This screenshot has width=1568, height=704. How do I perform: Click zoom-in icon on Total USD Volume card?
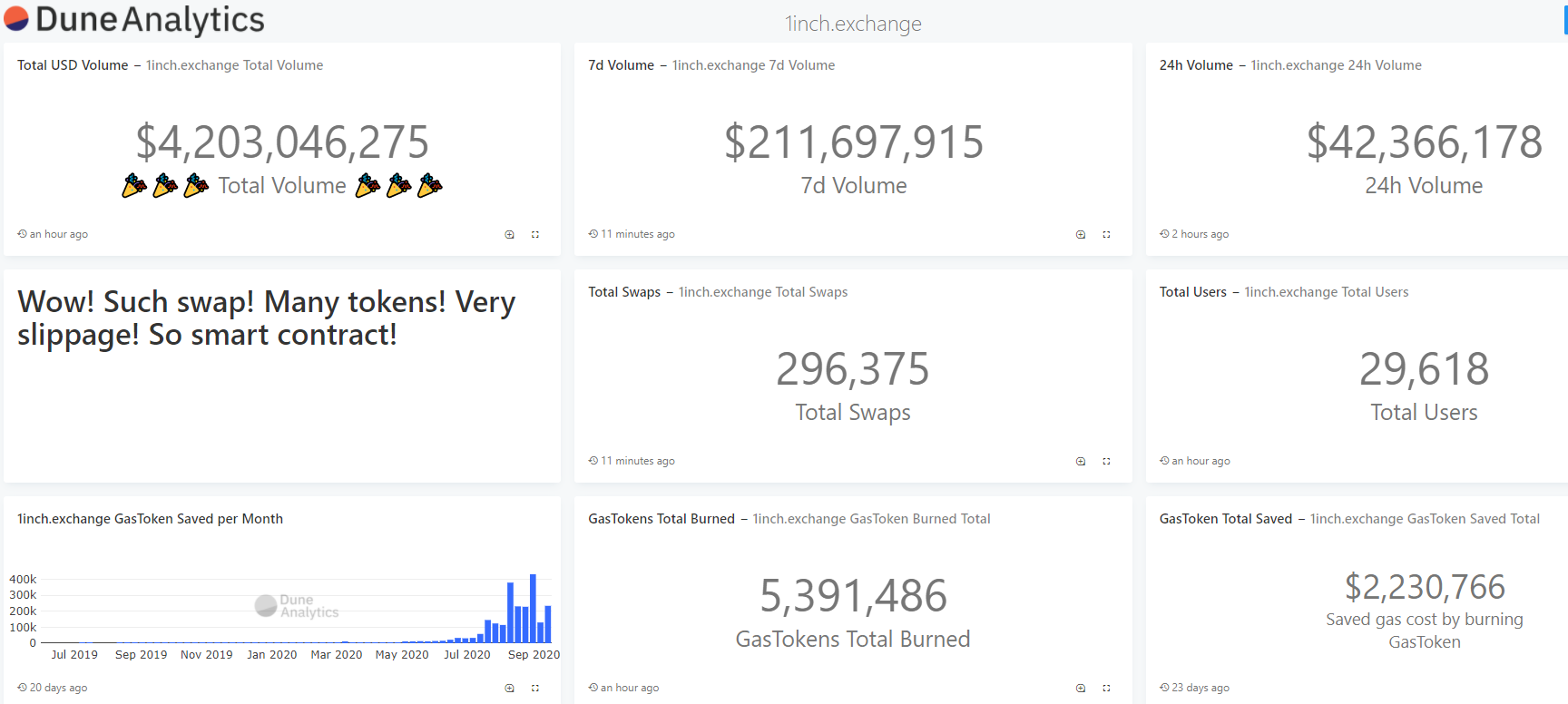point(510,234)
